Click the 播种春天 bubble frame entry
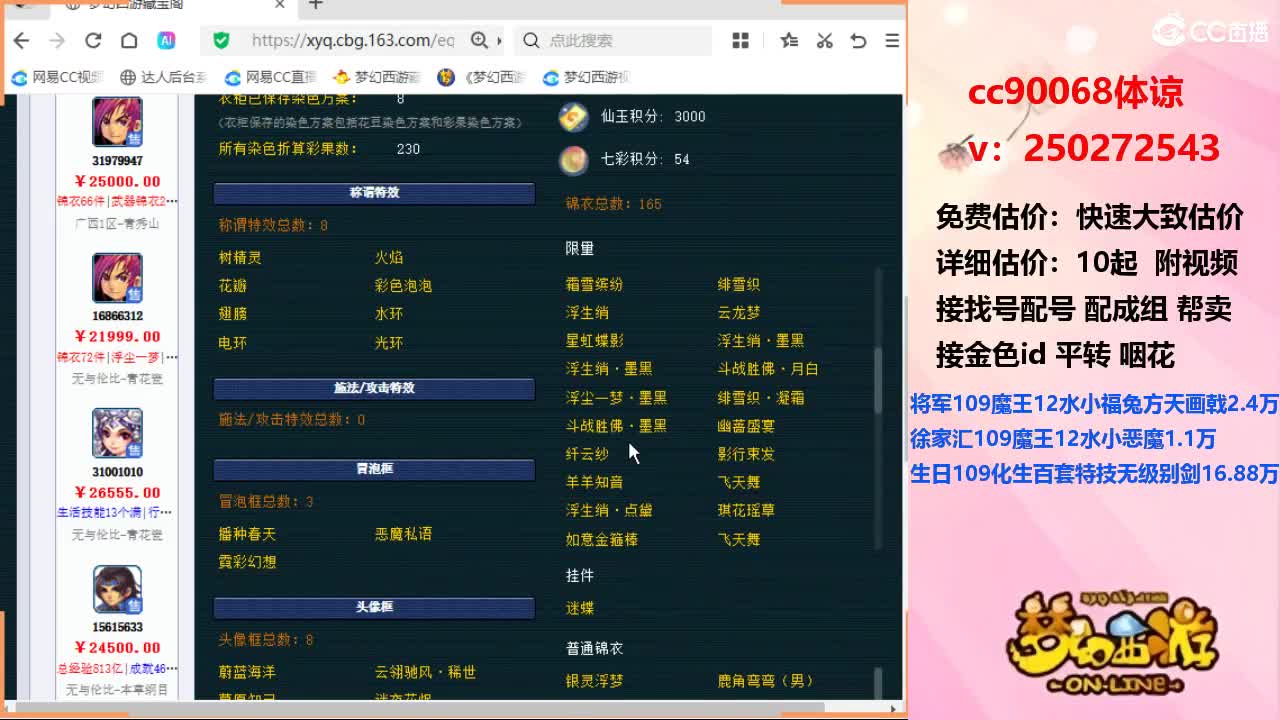Screen dimensions: 1280x720 247,534
